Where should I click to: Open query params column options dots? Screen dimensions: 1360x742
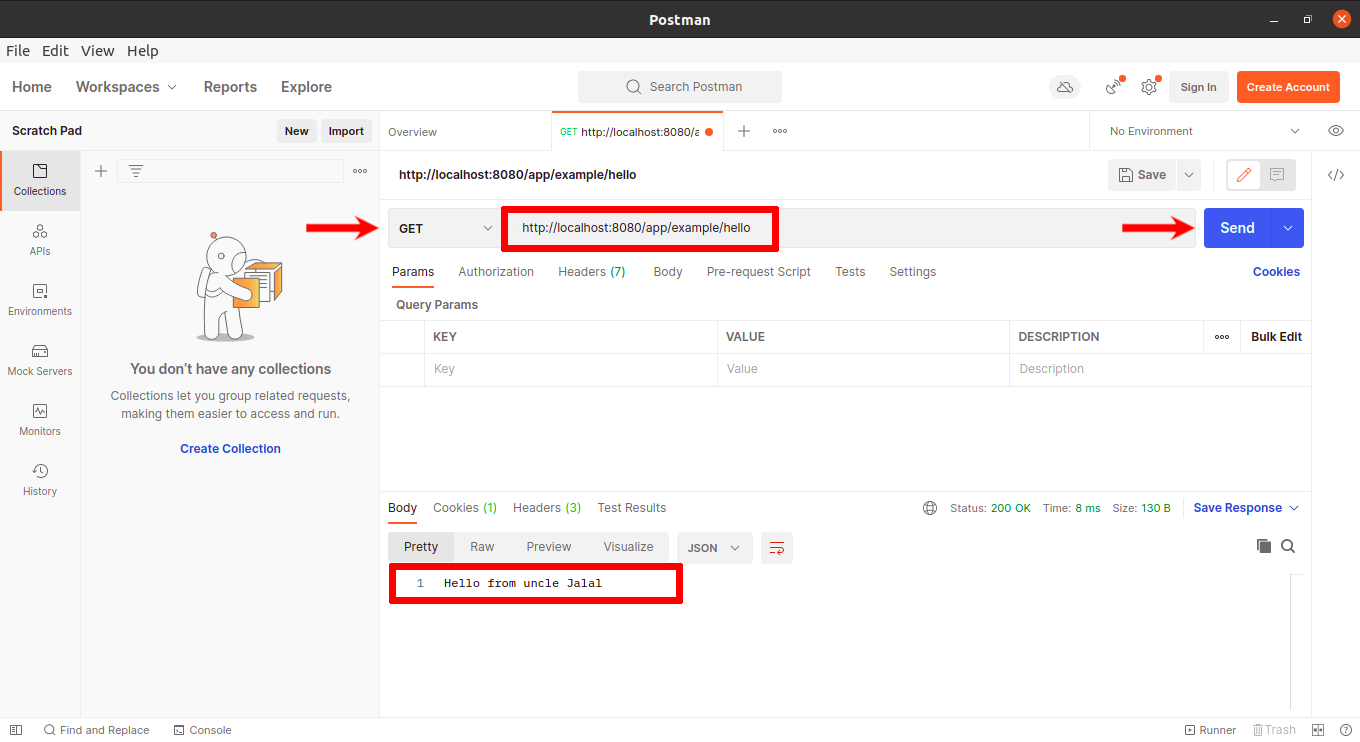pos(1222,337)
